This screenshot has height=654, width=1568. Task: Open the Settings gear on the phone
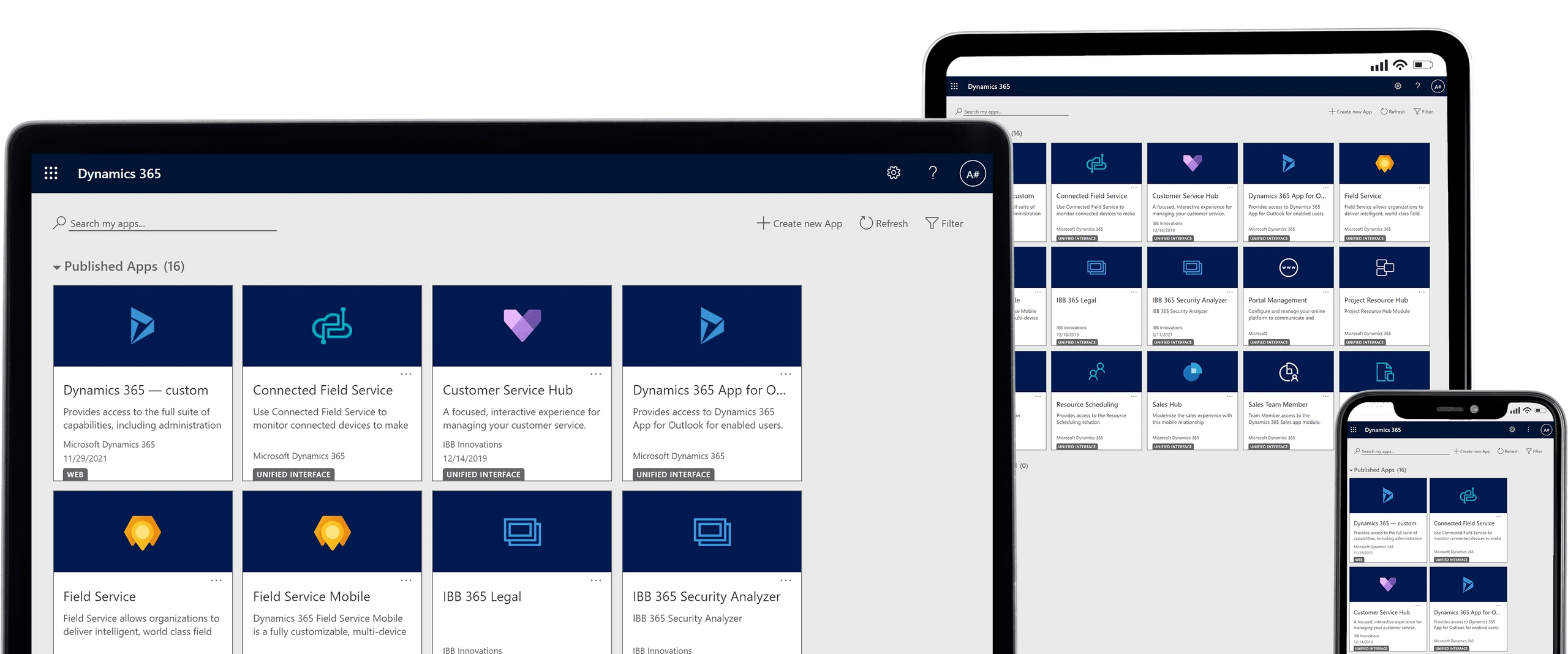coord(1512,430)
